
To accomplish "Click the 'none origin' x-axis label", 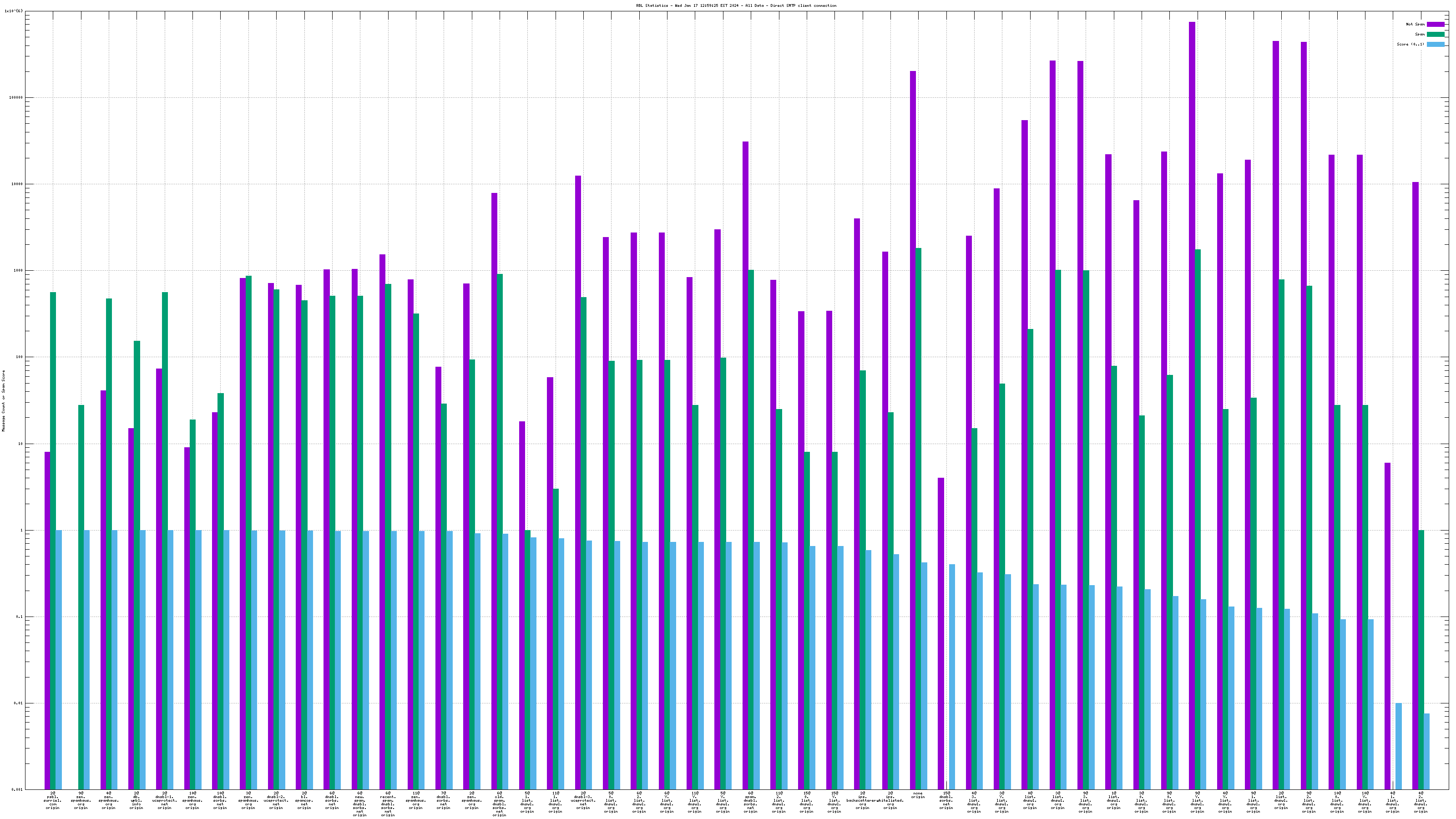I will 917,795.
